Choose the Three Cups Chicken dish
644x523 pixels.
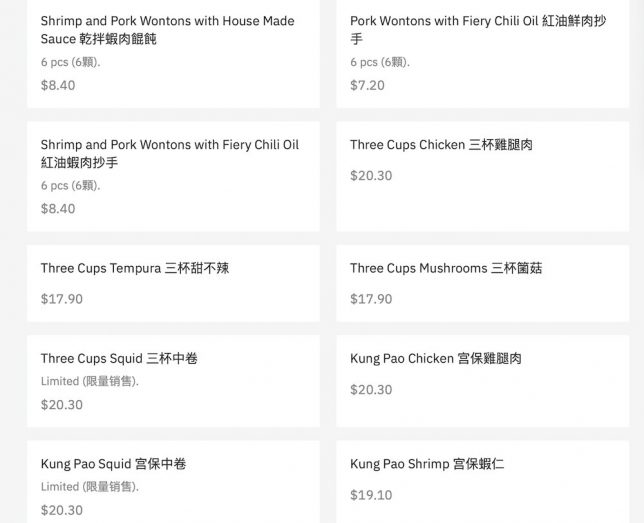pos(441,145)
